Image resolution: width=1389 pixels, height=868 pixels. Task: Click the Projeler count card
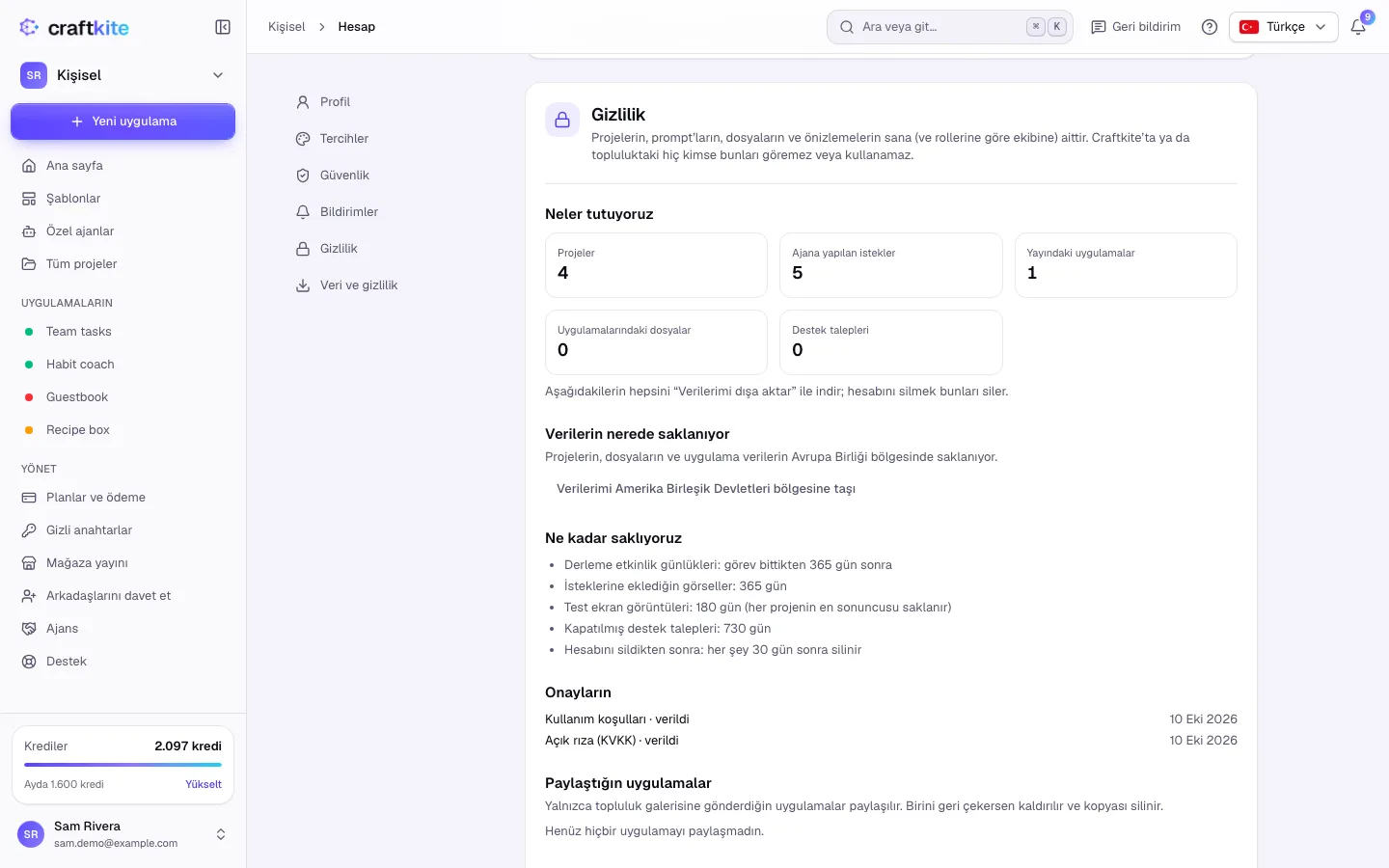click(656, 265)
